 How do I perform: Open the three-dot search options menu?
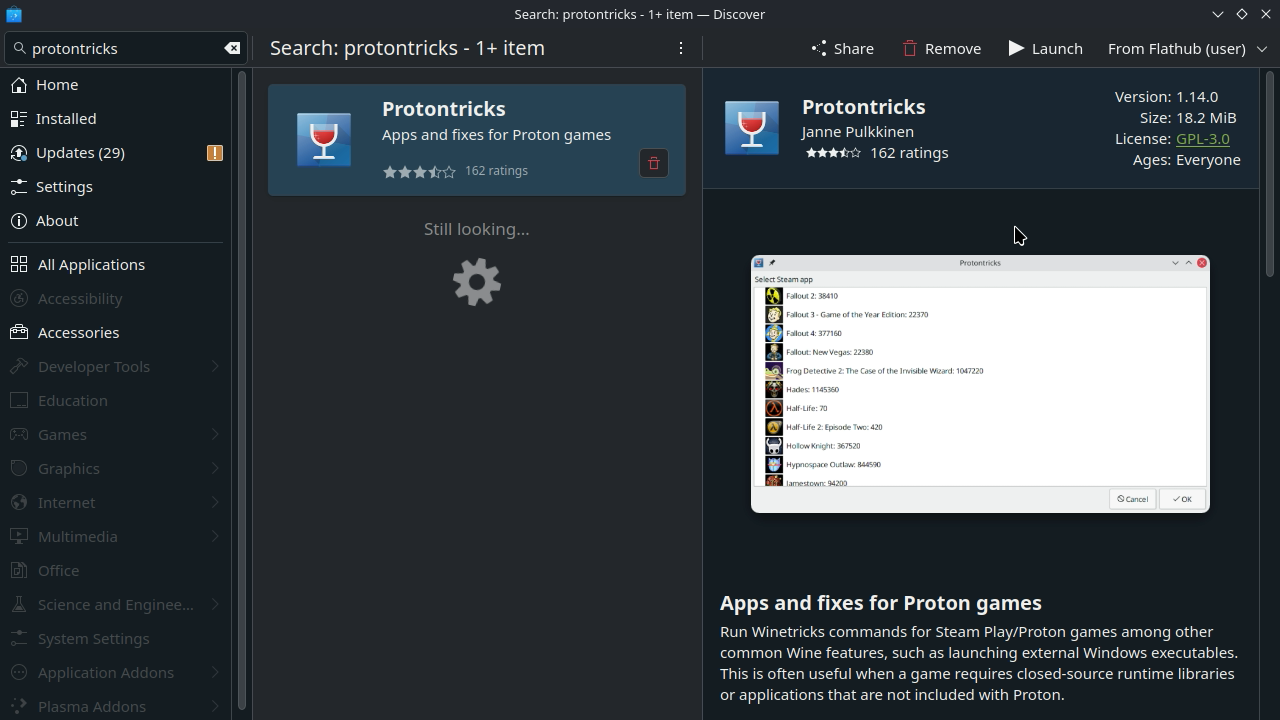[681, 48]
